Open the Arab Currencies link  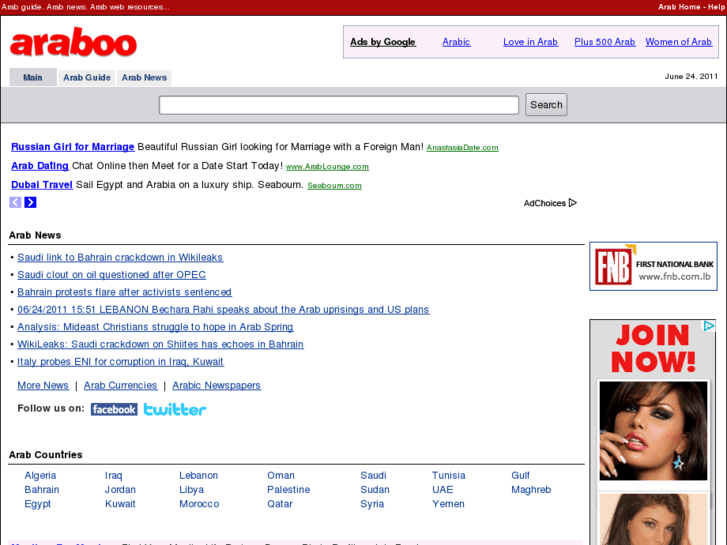[x=121, y=385]
